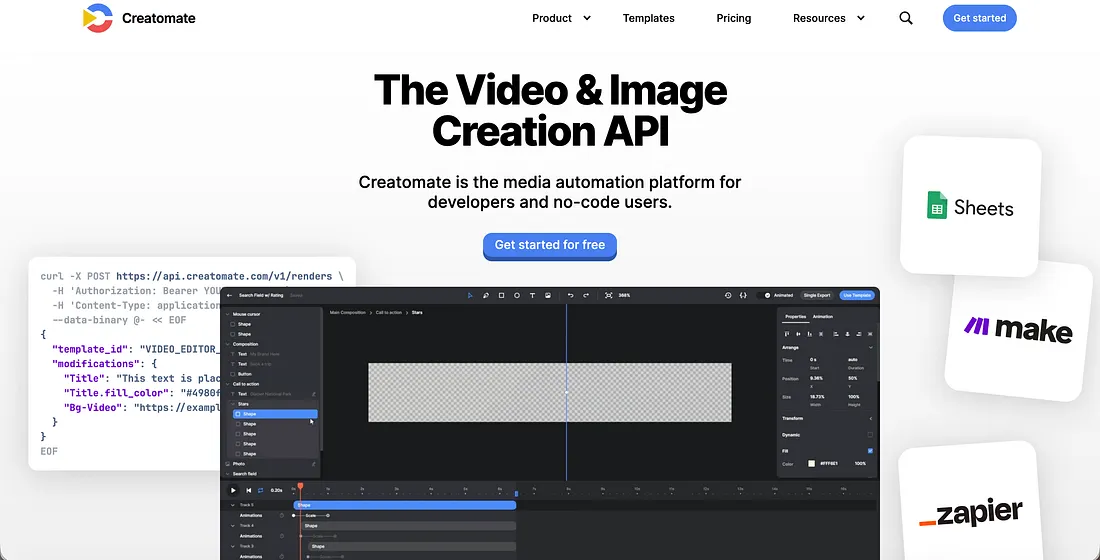Toggle the timeline loop button
The image size is (1100, 560).
(260, 490)
